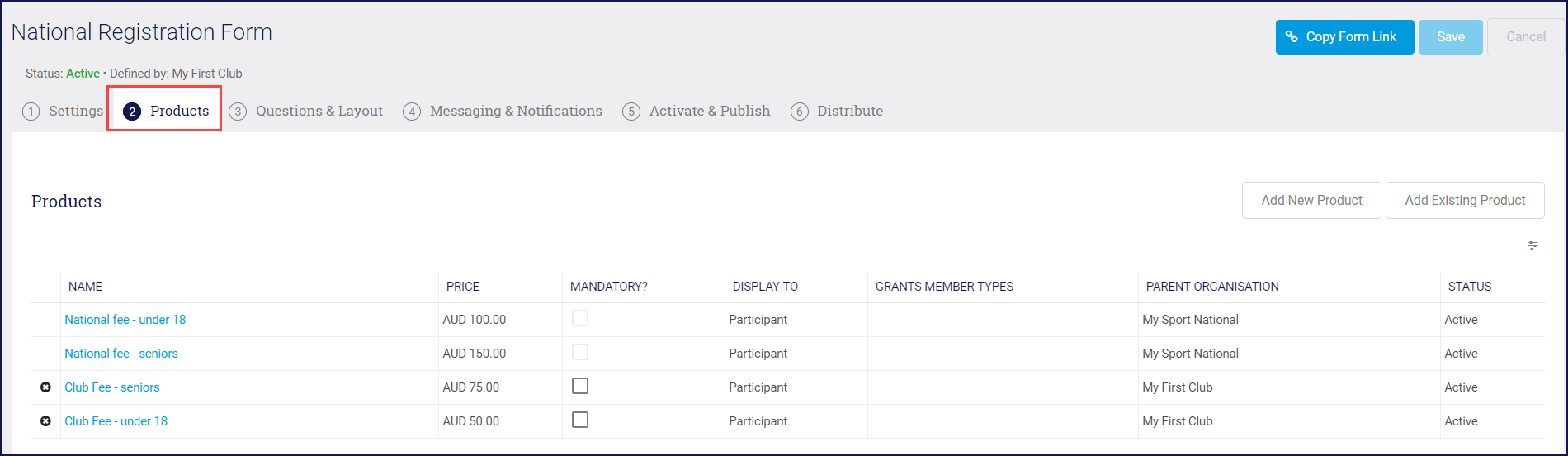Save the registration form
The height and width of the screenshot is (456, 1568).
pos(1450,37)
